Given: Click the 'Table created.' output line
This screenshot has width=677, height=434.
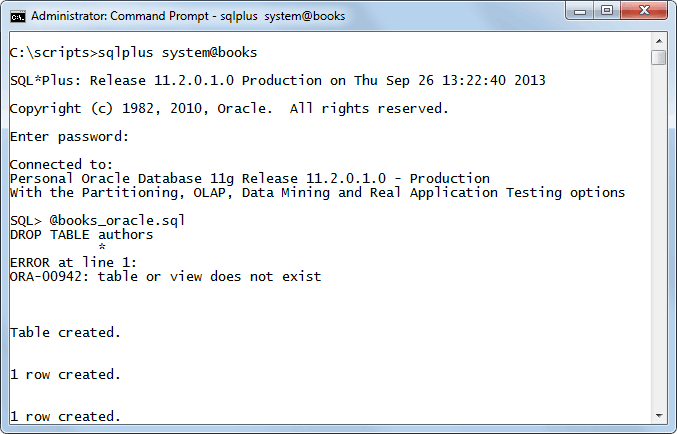Looking at the screenshot, I should pos(65,333).
